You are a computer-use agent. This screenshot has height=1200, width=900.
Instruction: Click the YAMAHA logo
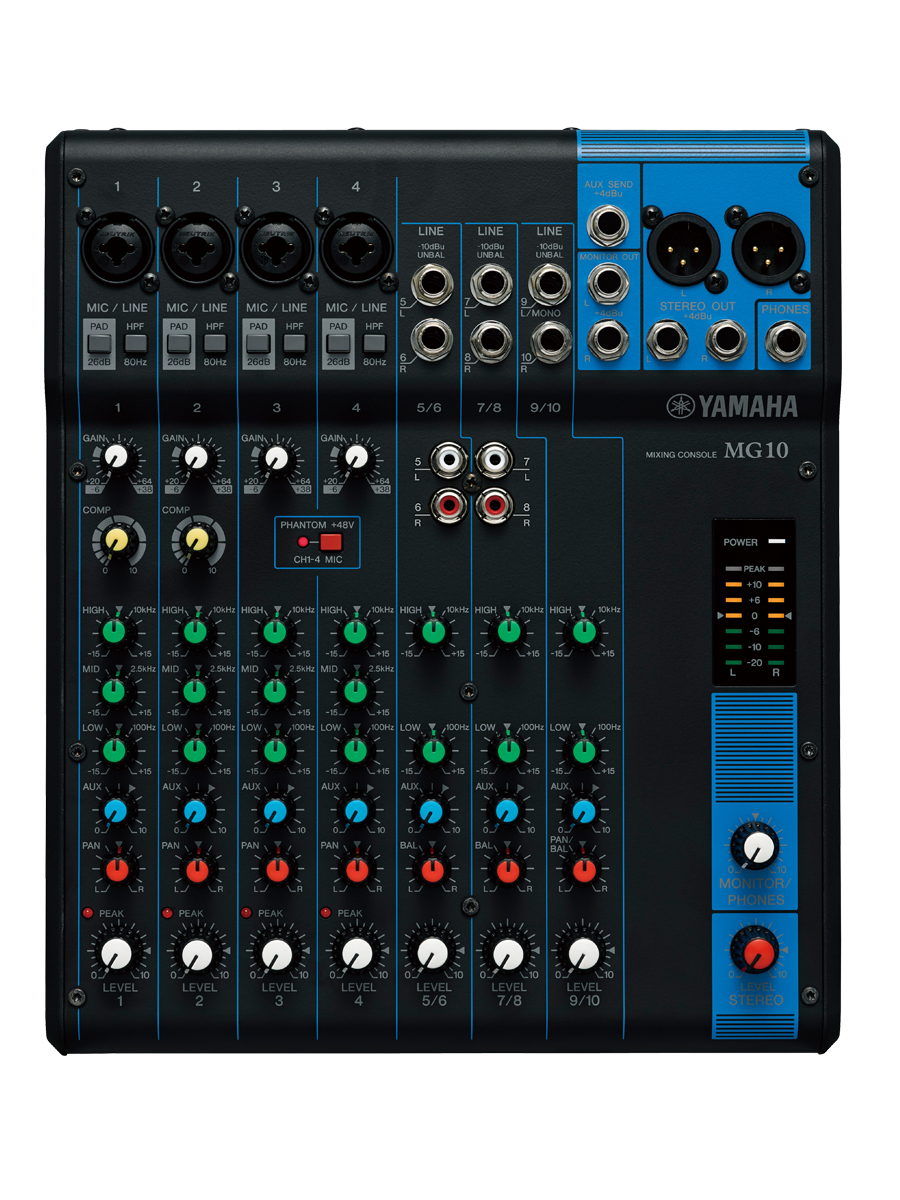point(732,406)
